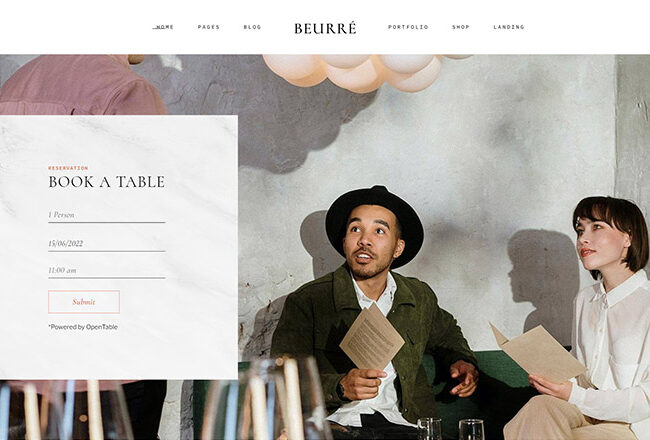The width and height of the screenshot is (650, 440).
Task: Open the Portfolio menu item
Action: point(408,27)
